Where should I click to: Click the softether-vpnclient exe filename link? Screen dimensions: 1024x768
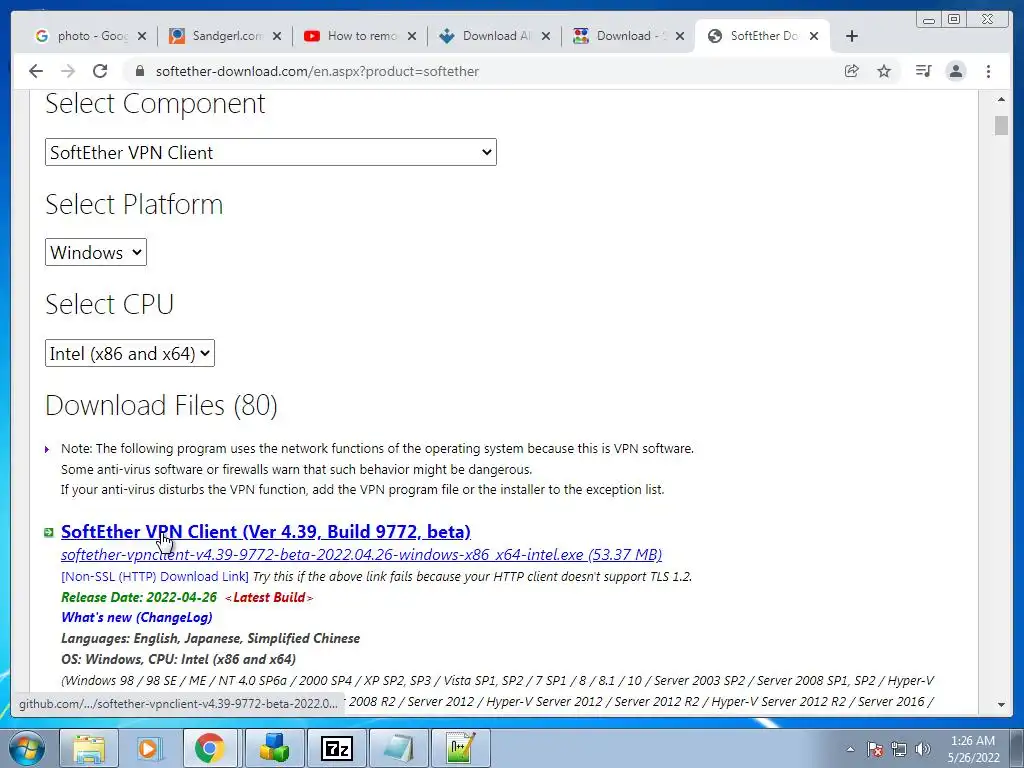[361, 554]
